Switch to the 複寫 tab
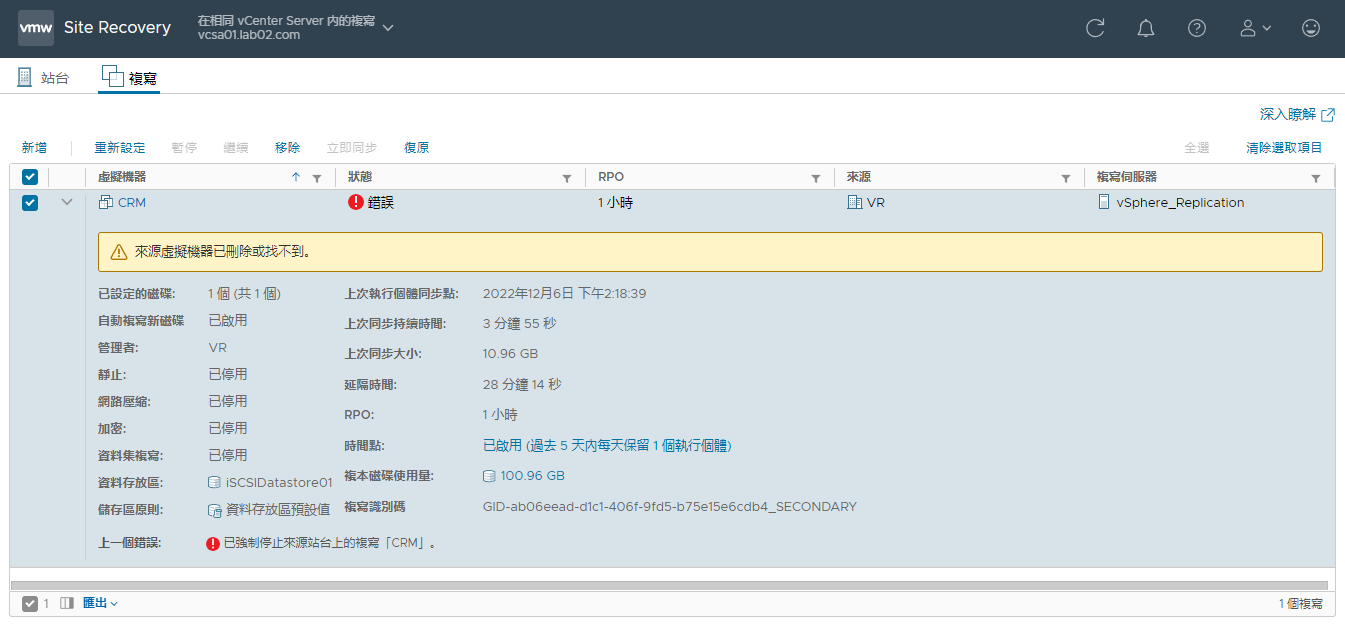This screenshot has height=627, width=1345. coord(129,77)
